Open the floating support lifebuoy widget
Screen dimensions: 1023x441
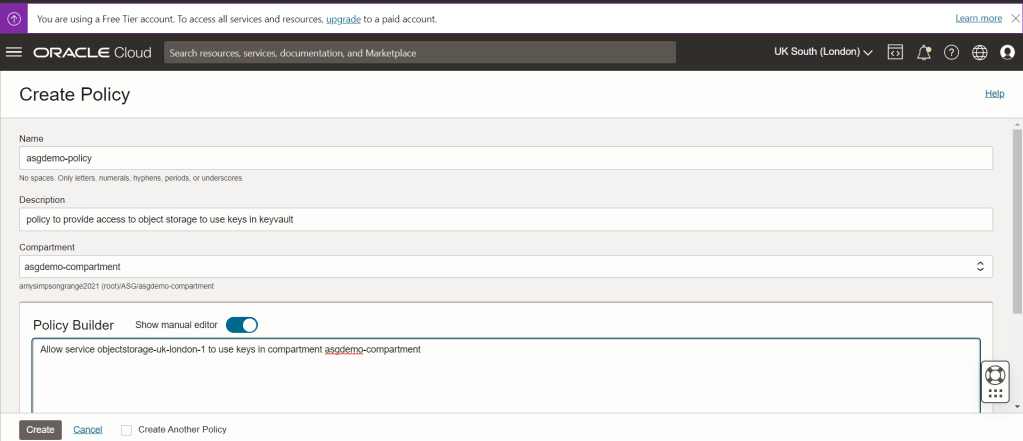pyautogui.click(x=994, y=377)
